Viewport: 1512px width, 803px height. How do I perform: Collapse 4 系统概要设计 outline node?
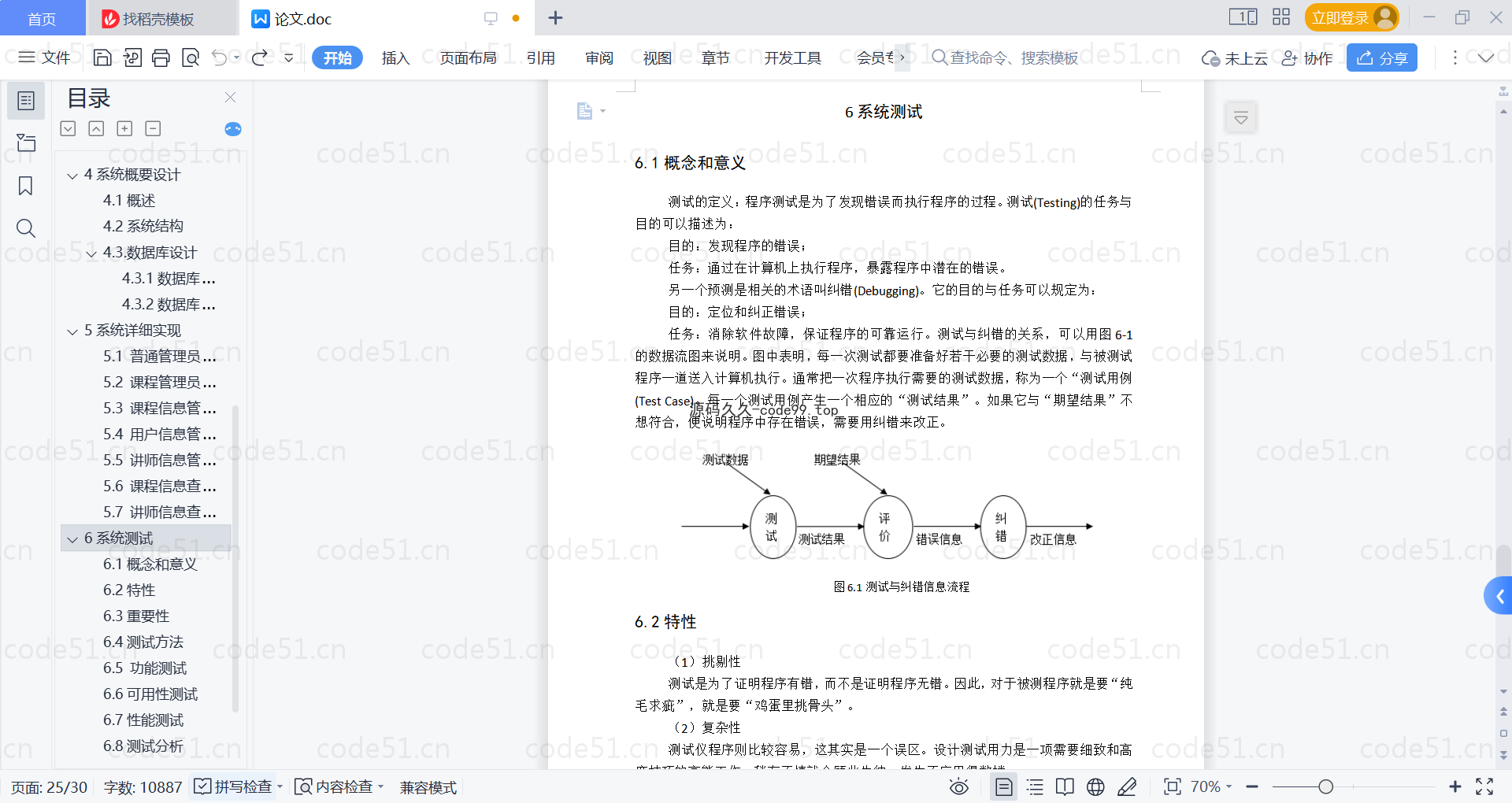[x=72, y=176]
